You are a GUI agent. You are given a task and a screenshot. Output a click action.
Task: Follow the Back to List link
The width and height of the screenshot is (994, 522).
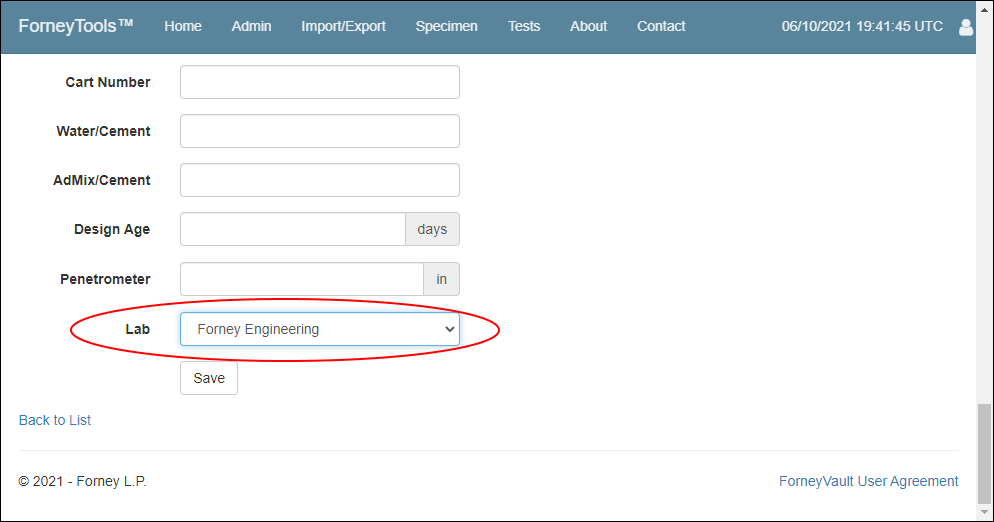pyautogui.click(x=55, y=420)
